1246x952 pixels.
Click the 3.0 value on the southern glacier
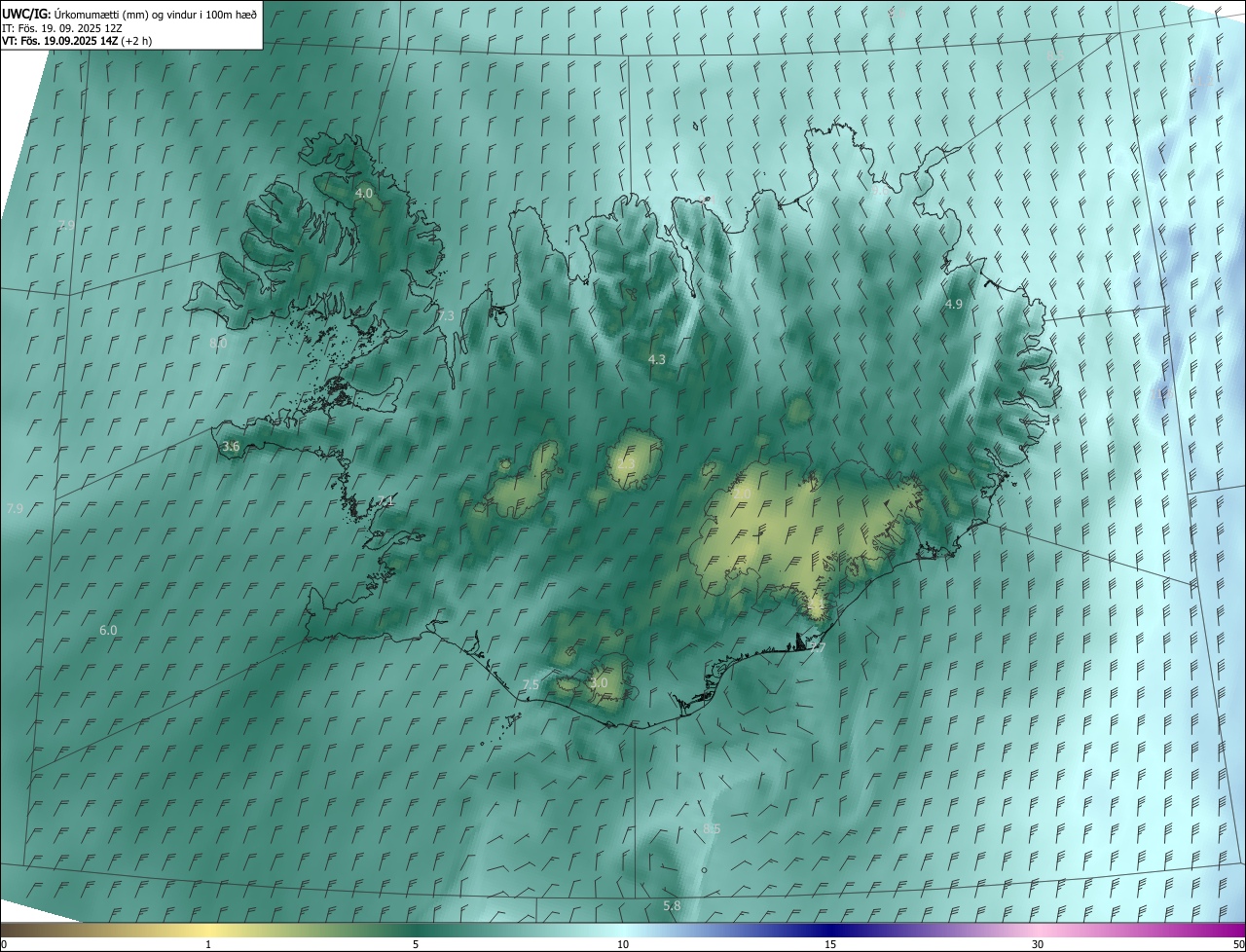tap(599, 683)
